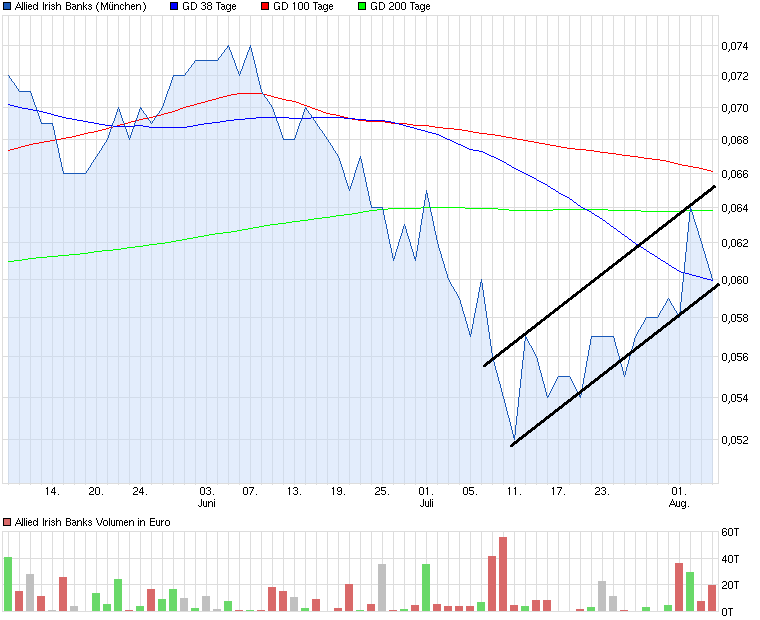
Task: Click the 0,066 price axis value
Action: (x=735, y=174)
